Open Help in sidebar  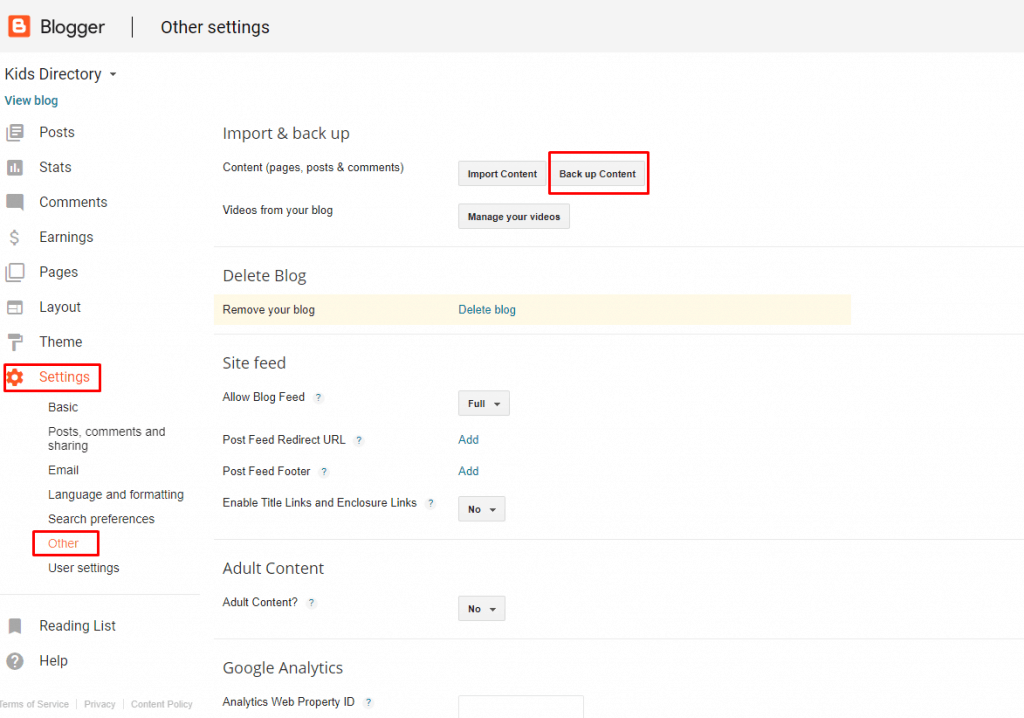click(54, 661)
